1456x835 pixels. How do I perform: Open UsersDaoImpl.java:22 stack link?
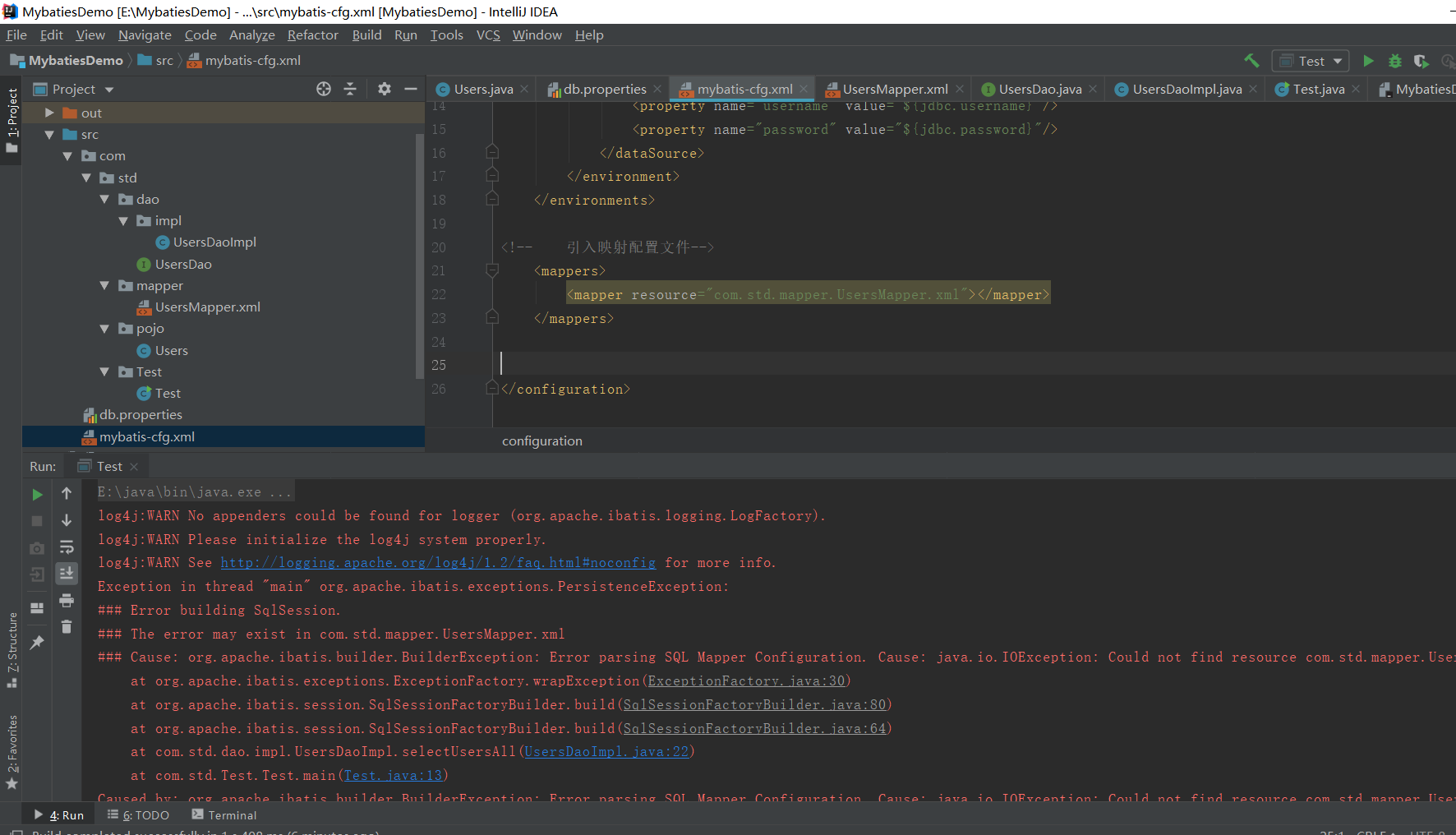click(x=606, y=752)
